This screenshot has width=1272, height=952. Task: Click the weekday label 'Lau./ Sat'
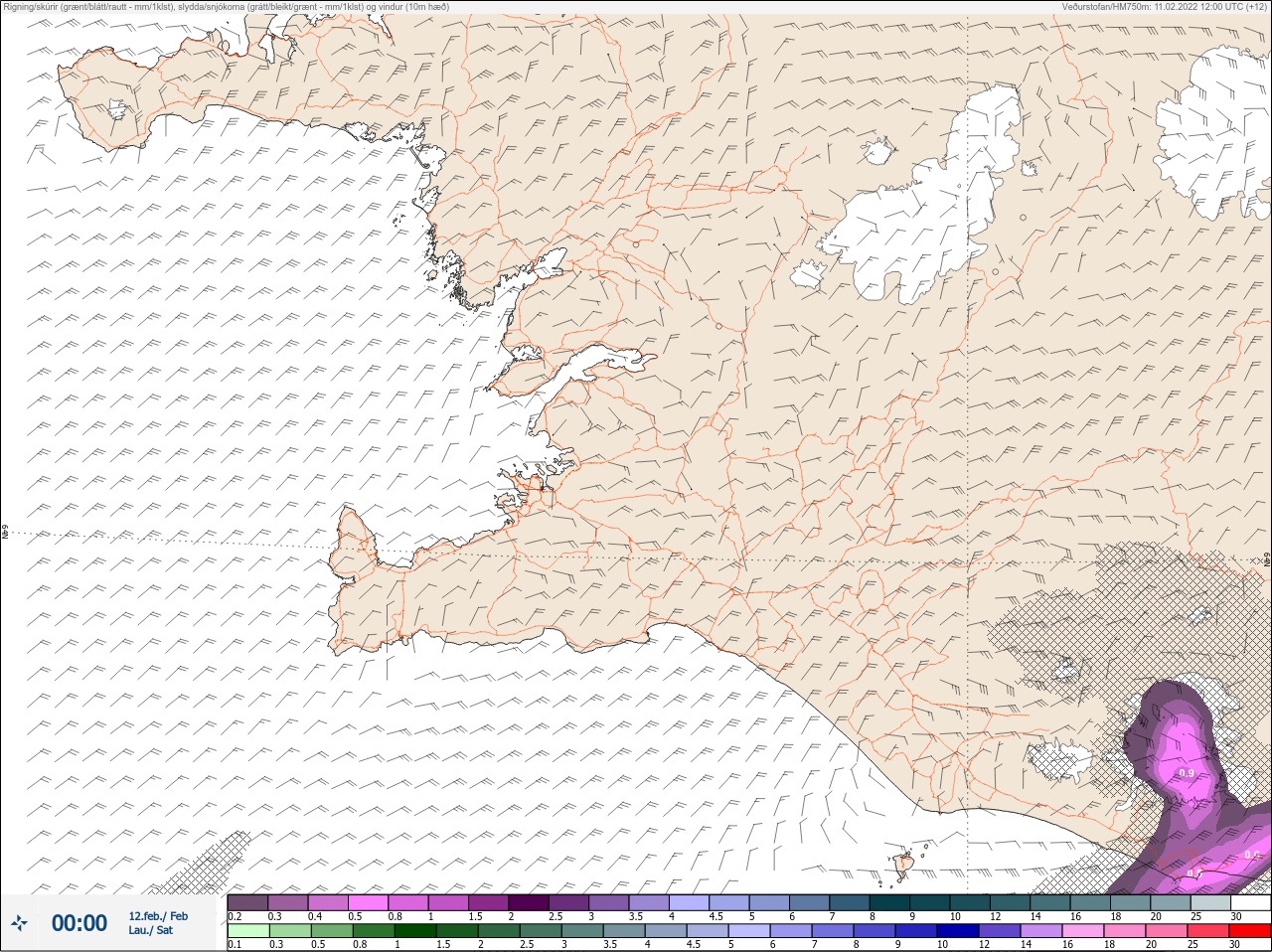point(150,930)
